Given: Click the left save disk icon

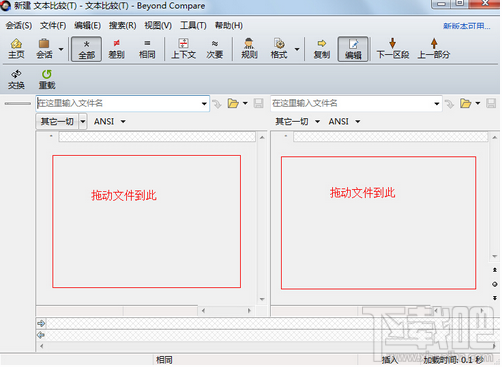Looking at the screenshot, I should (x=258, y=103).
